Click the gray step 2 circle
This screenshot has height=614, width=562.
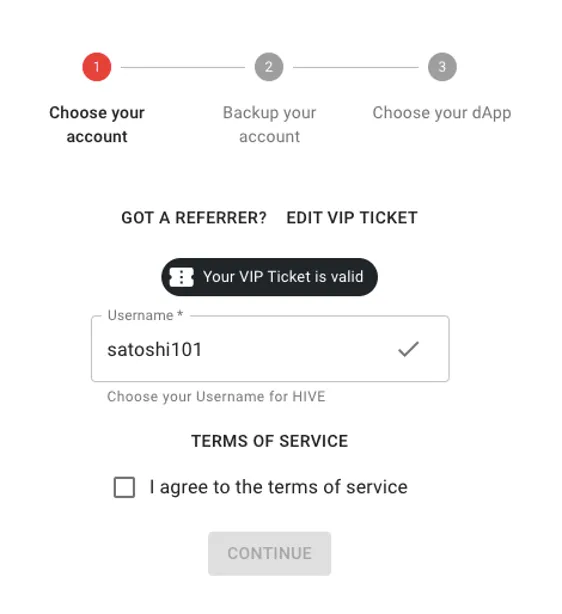pyautogui.click(x=269, y=67)
